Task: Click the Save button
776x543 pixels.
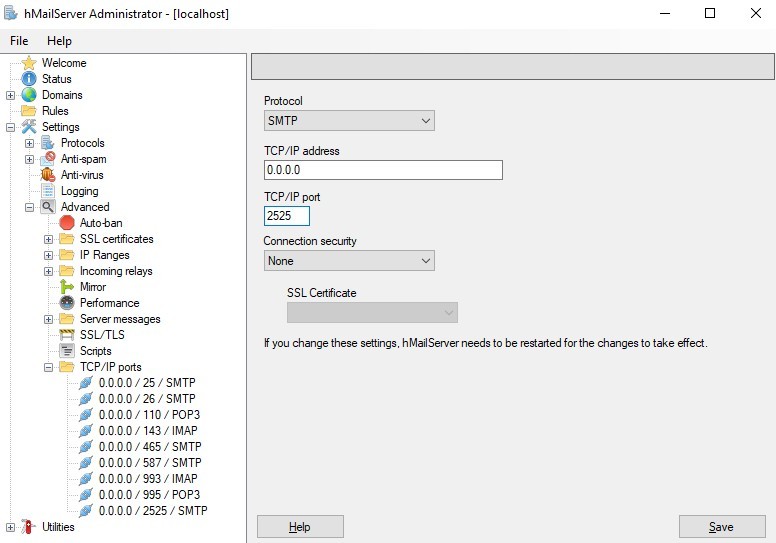Action: tap(722, 527)
